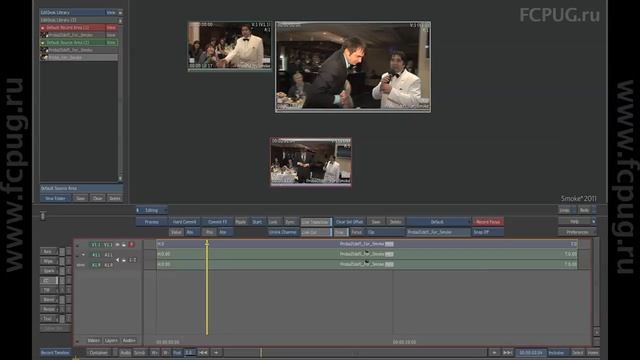
Task: Toggle the Ripple button
Action: click(x=241, y=222)
